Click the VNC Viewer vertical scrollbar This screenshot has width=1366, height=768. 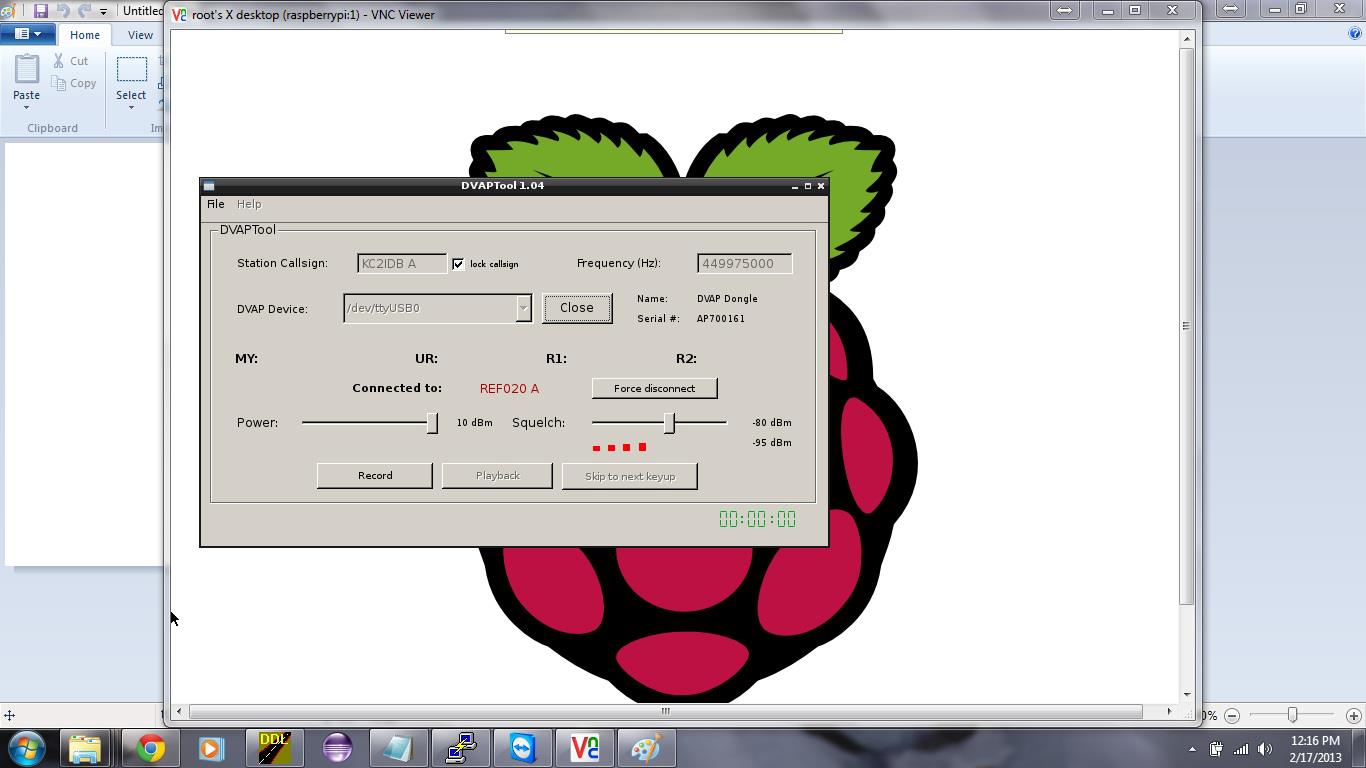tap(1187, 326)
